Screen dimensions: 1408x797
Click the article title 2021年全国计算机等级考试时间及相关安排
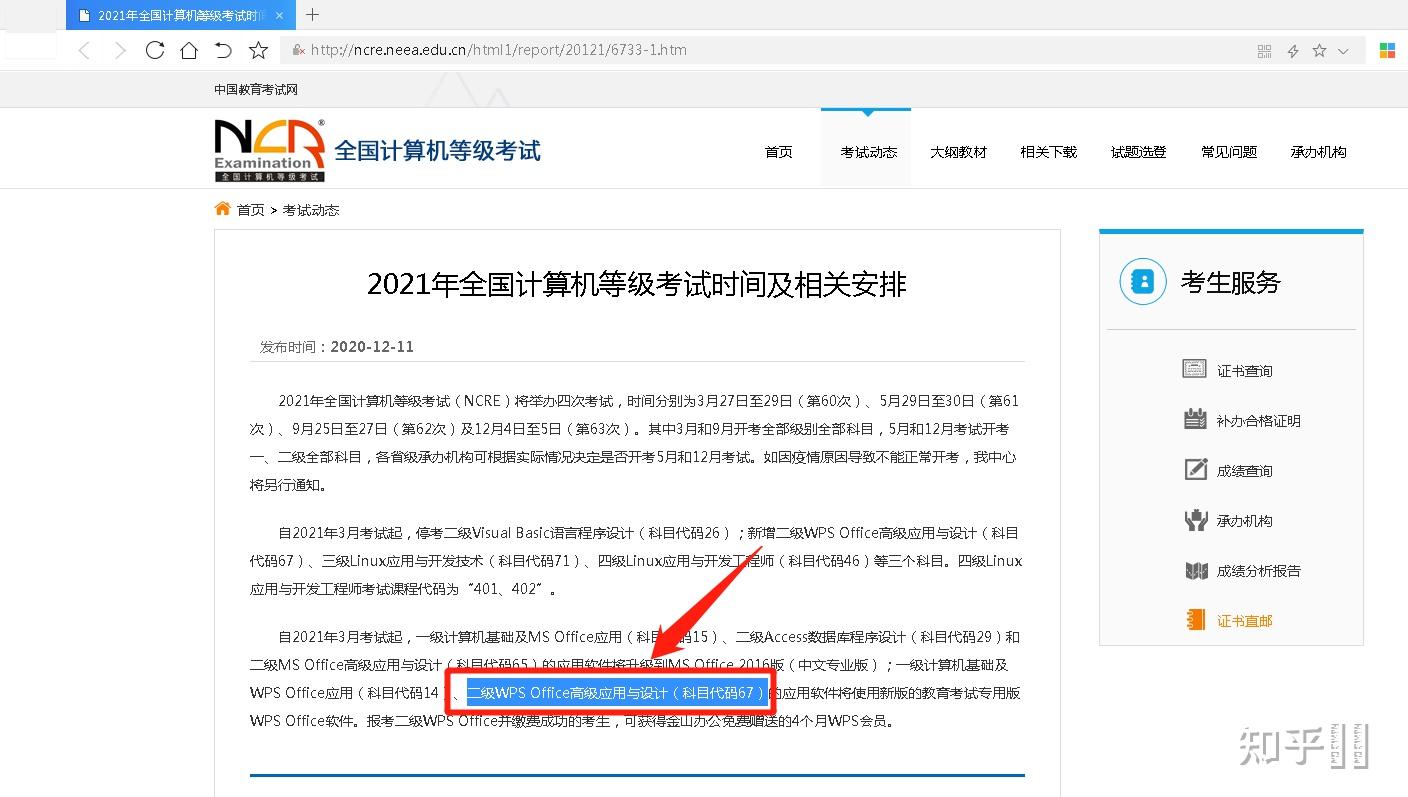[637, 285]
